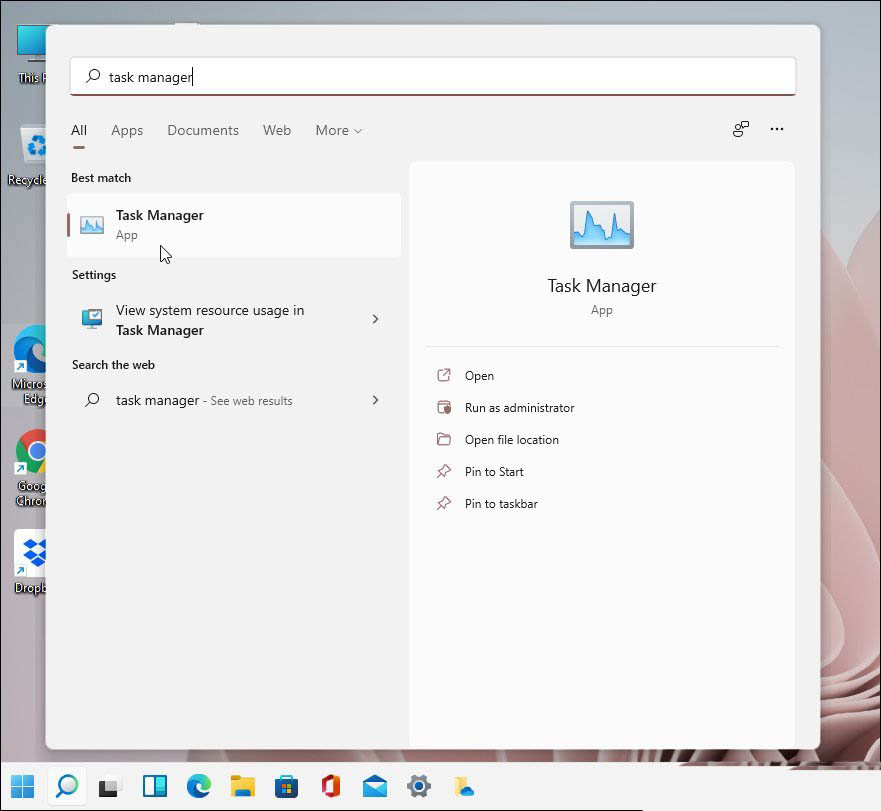
Task: Open the Widgets icon in taskbar
Action: coord(155,786)
